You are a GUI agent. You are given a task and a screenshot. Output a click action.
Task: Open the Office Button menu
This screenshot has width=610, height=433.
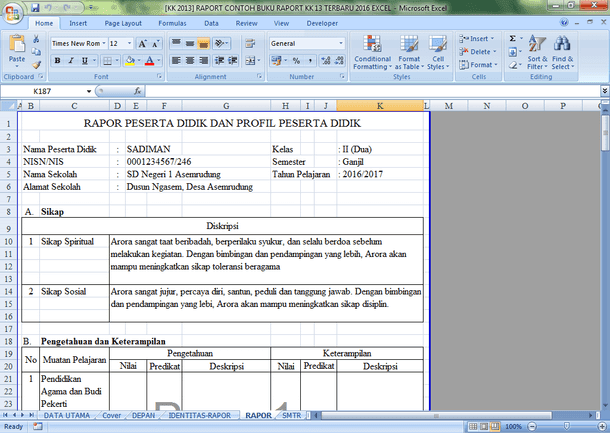[x=12, y=14]
